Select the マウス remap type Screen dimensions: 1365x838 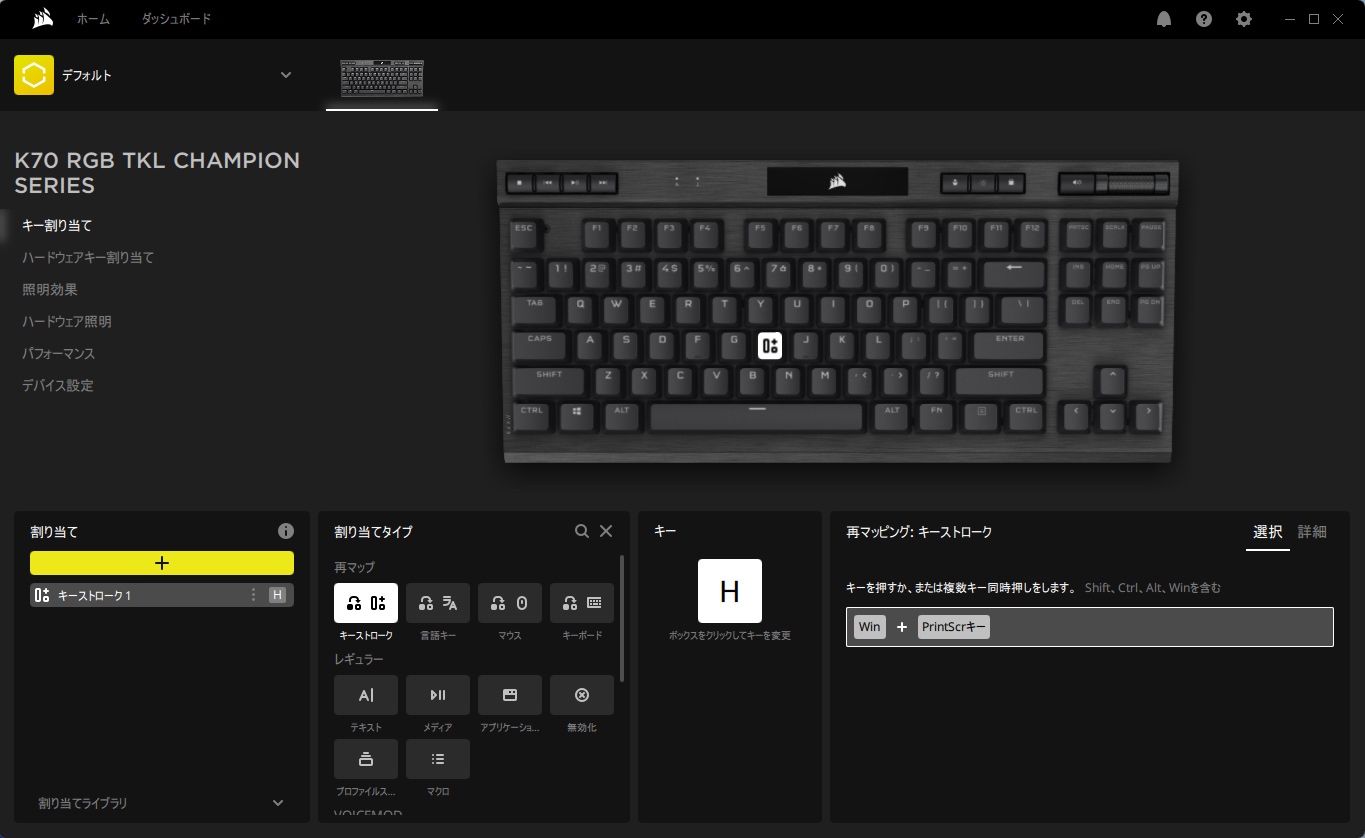pos(510,603)
